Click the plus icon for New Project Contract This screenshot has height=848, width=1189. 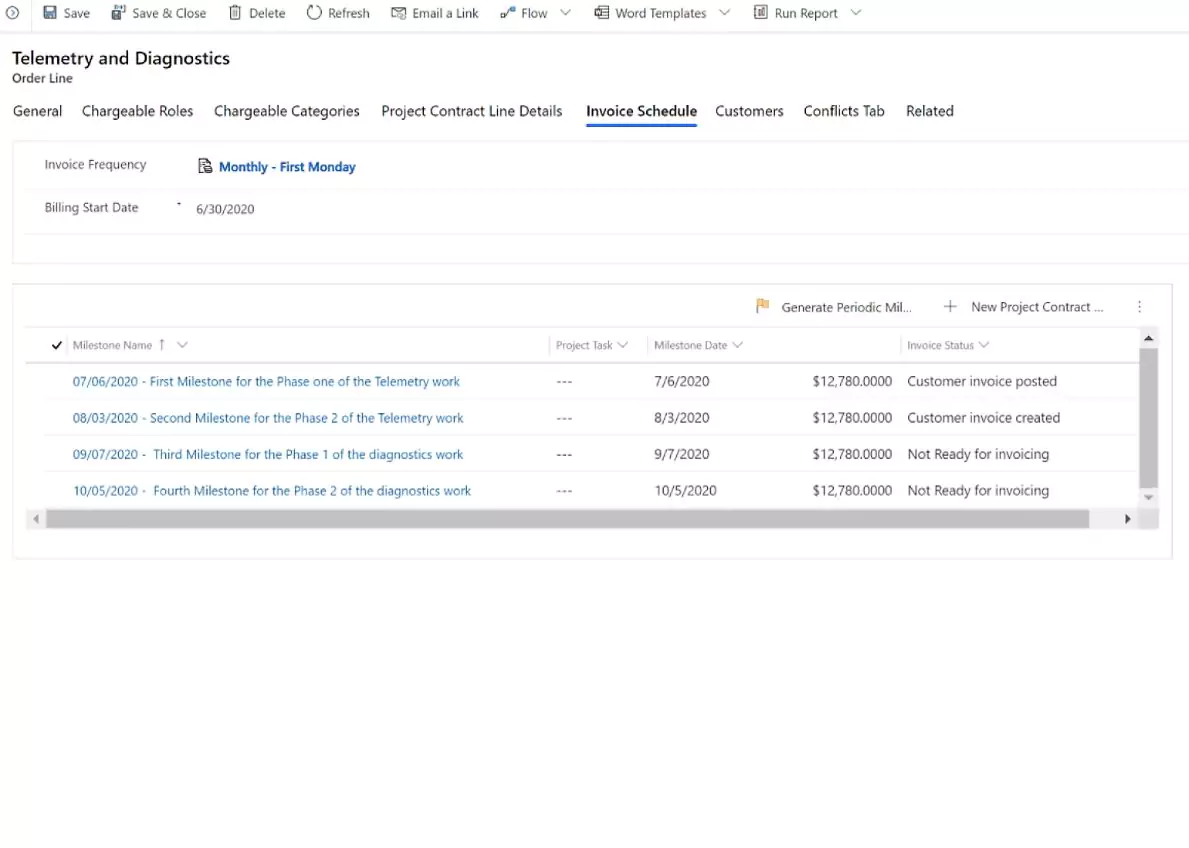(x=950, y=307)
